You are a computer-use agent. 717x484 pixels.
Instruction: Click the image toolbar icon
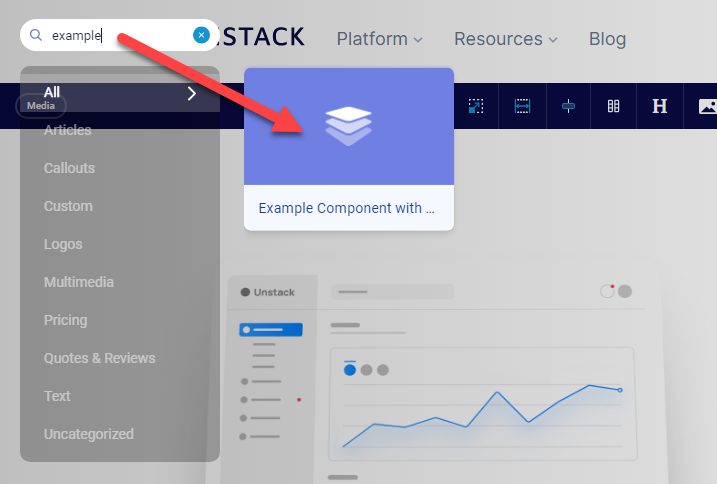pos(706,106)
